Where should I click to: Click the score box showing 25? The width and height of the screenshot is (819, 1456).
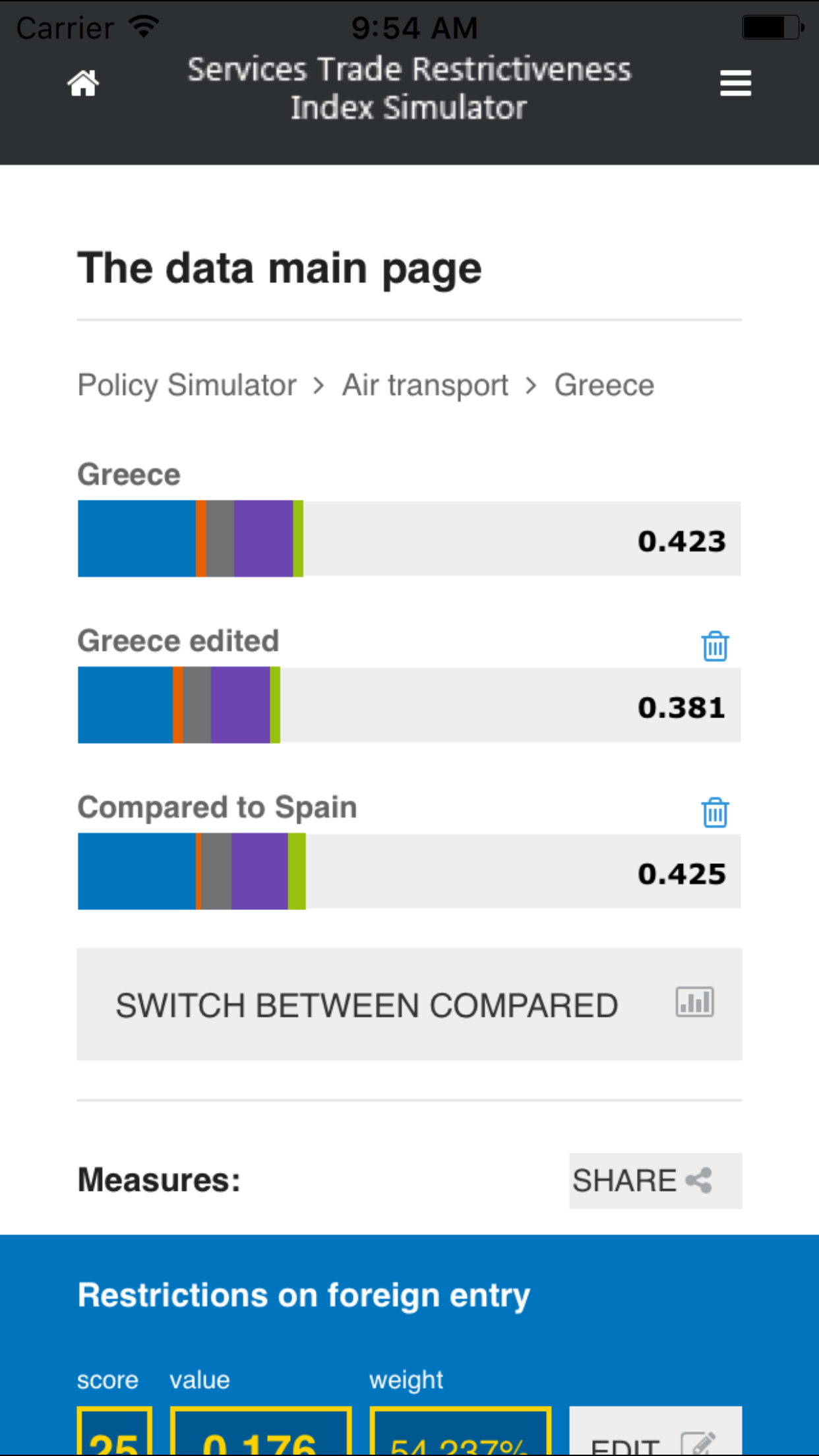tap(115, 1434)
